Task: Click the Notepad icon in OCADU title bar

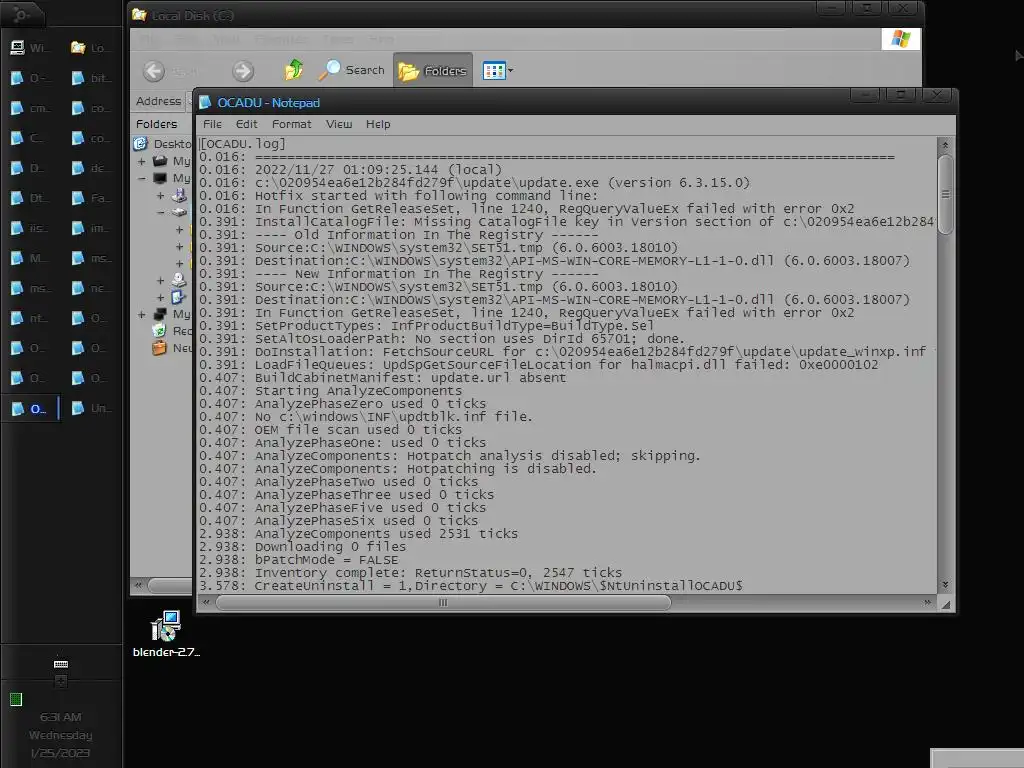Action: click(x=205, y=103)
